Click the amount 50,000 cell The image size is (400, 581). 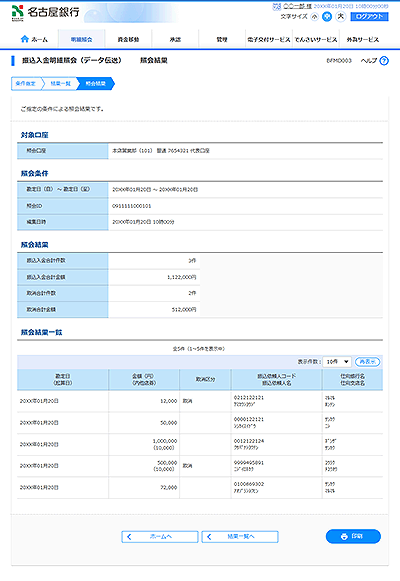tap(169, 423)
